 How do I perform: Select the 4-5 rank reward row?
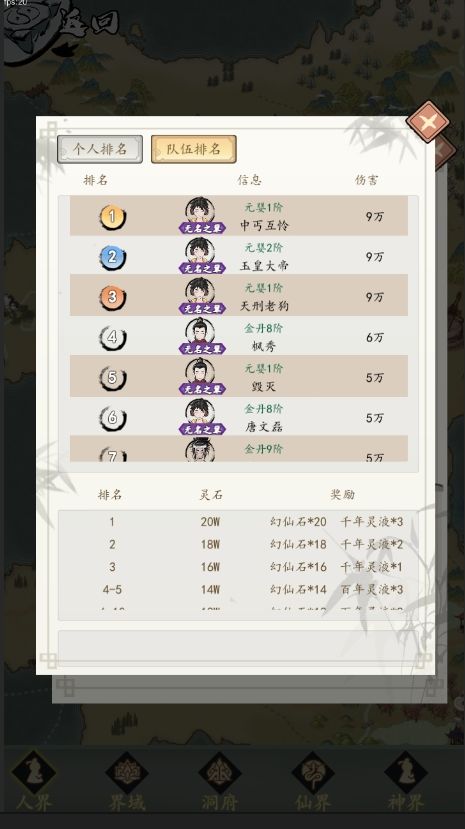pyautogui.click(x=238, y=589)
